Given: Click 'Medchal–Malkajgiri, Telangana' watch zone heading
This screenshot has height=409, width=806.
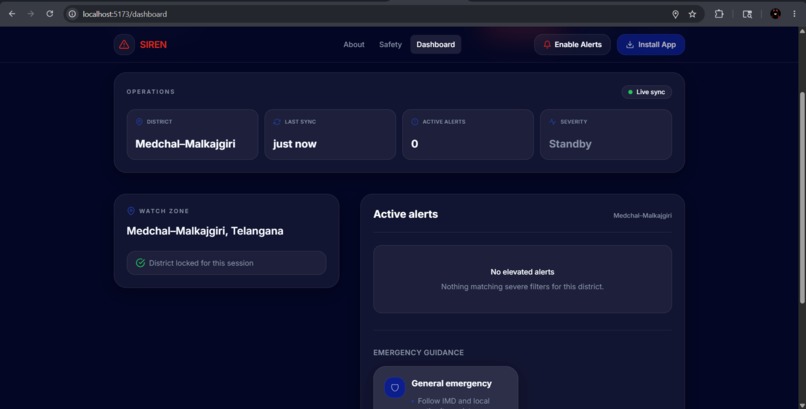Looking at the screenshot, I should point(205,231).
